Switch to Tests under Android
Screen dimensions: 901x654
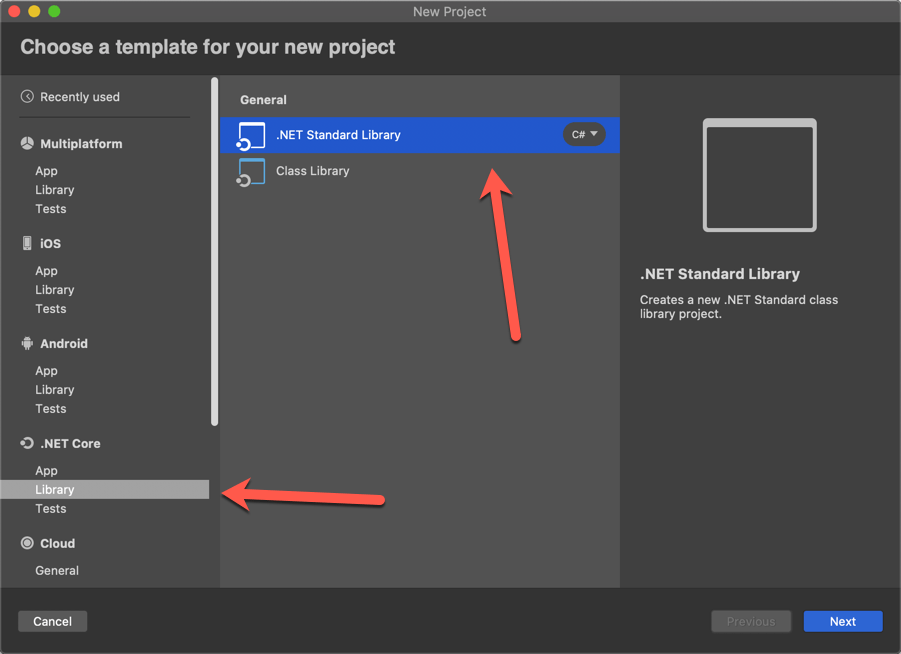pos(50,408)
